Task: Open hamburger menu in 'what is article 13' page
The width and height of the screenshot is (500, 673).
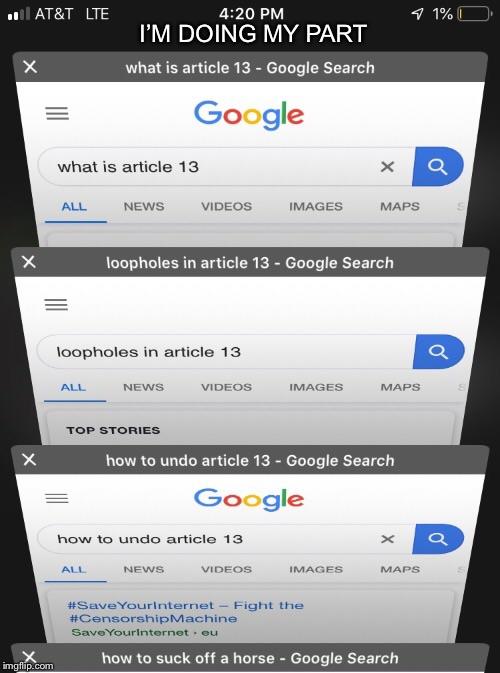Action: tap(57, 114)
